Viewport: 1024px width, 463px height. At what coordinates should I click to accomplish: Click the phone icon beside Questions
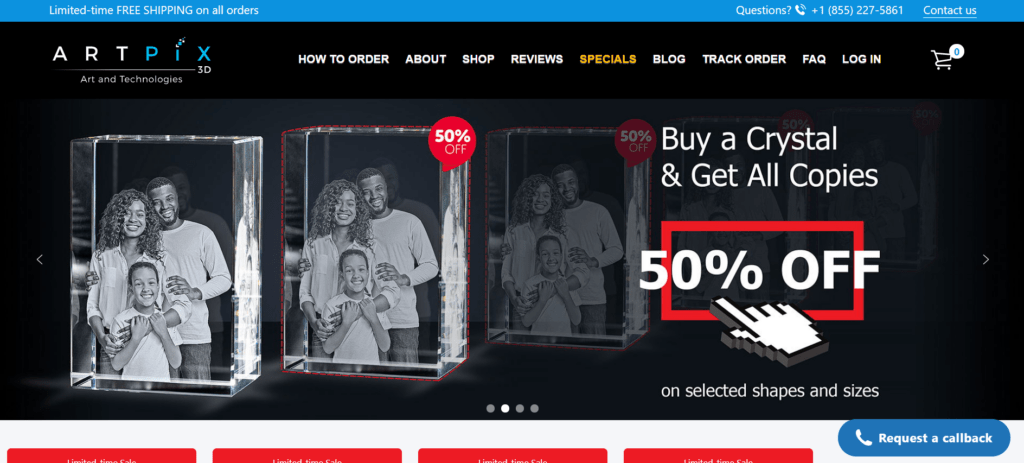[801, 10]
